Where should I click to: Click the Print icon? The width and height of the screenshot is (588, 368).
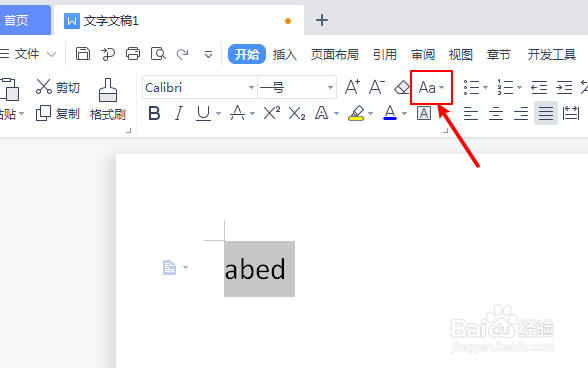[133, 54]
